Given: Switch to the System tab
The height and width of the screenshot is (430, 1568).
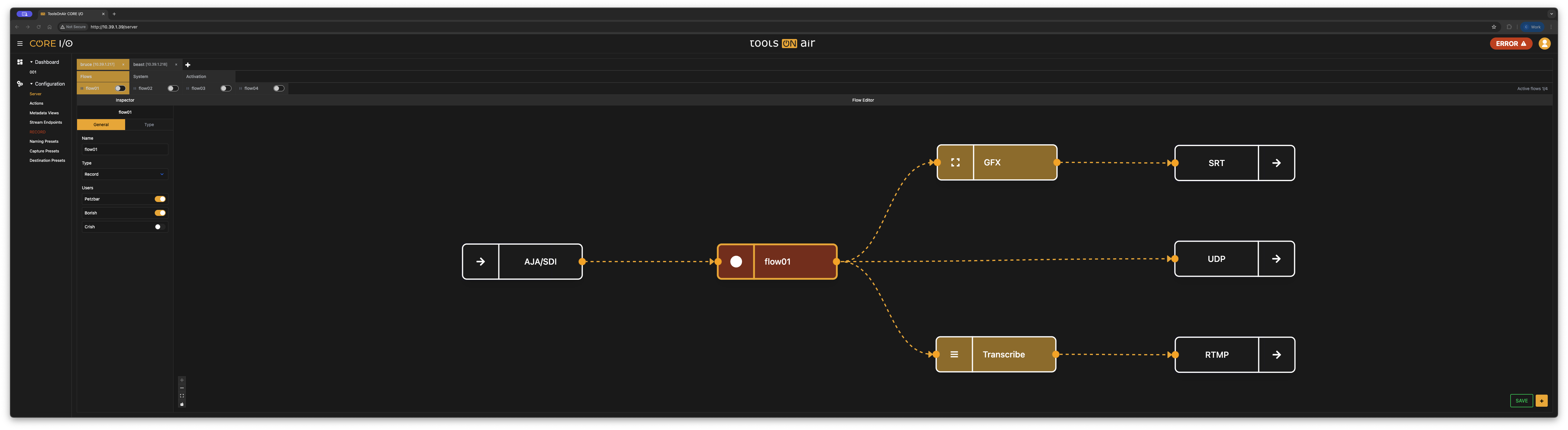Looking at the screenshot, I should pyautogui.click(x=141, y=77).
